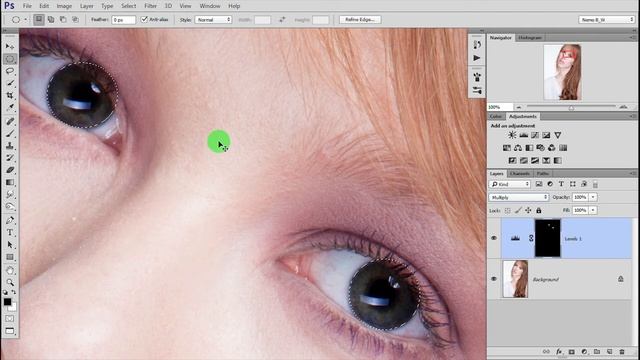Toggle lock position
The height and width of the screenshot is (360, 640).
point(528,211)
